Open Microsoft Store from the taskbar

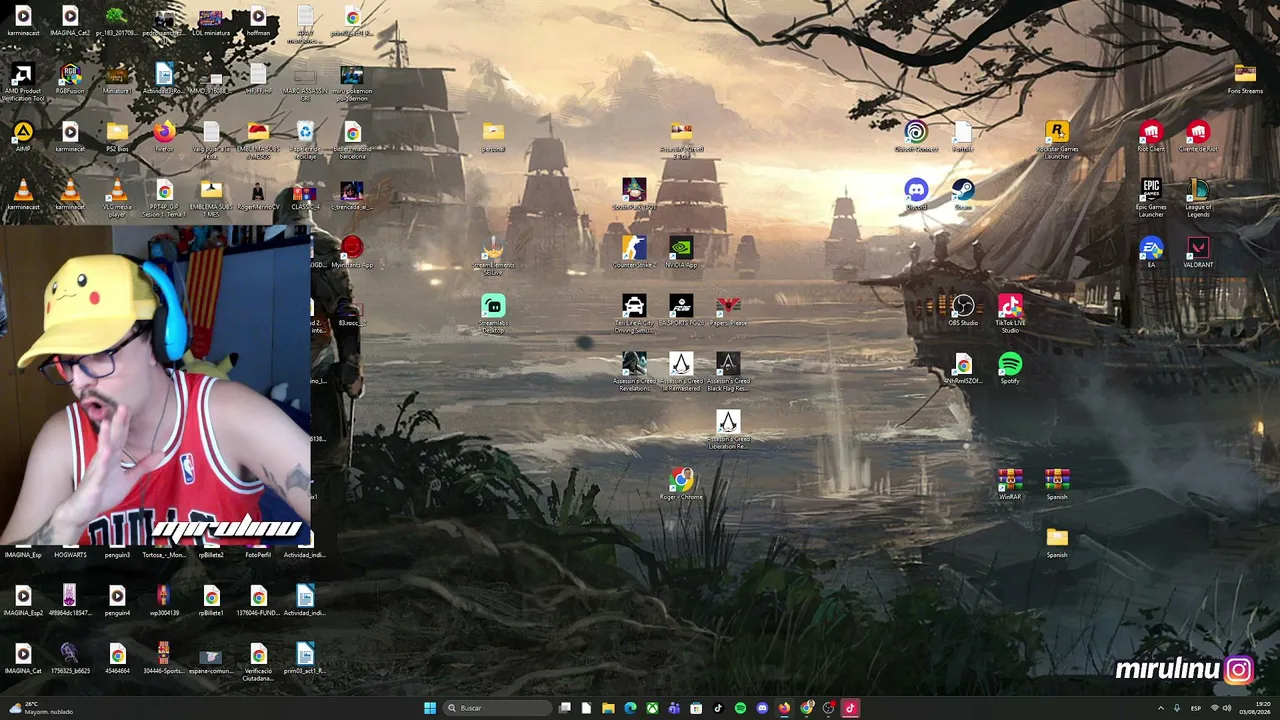point(696,708)
